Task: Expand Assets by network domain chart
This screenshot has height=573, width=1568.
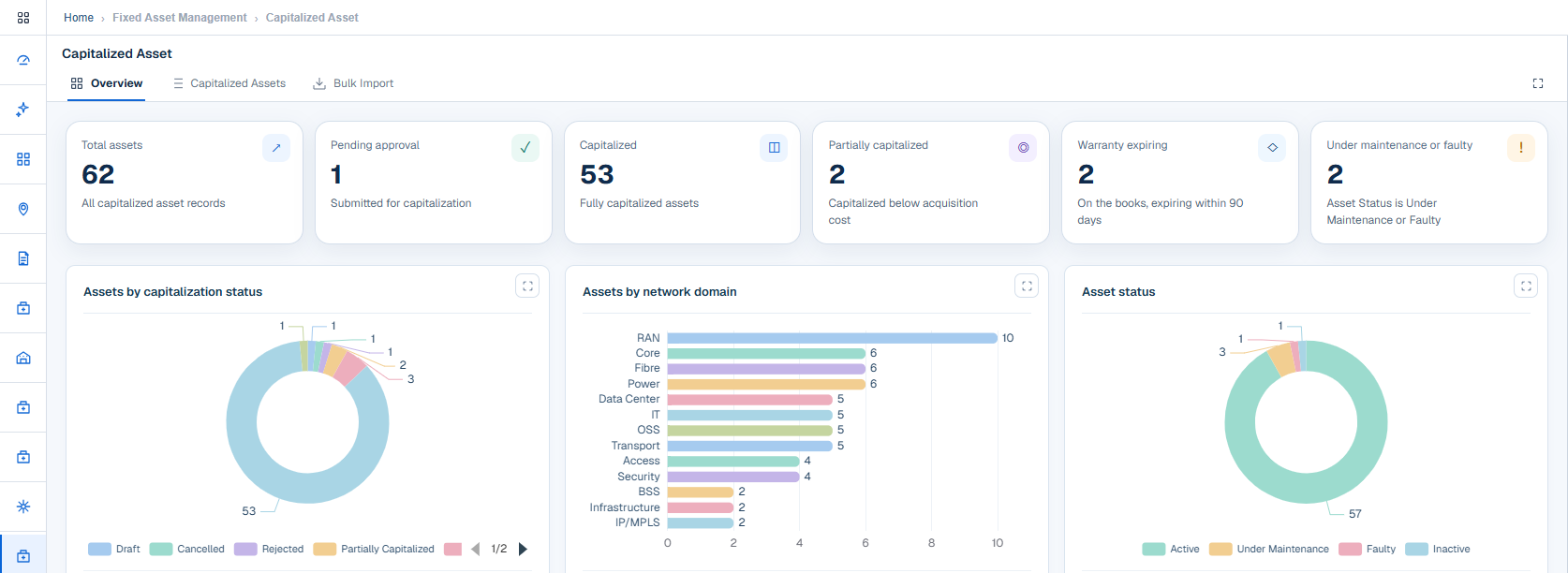Action: 1027,286
